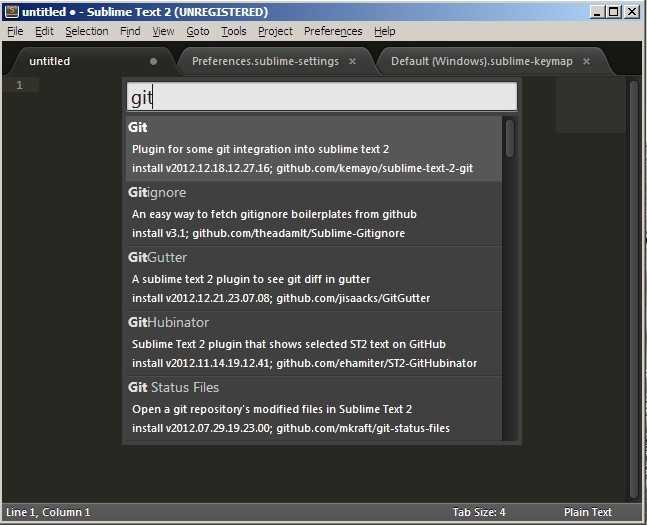Open the Project menu

tap(275, 31)
